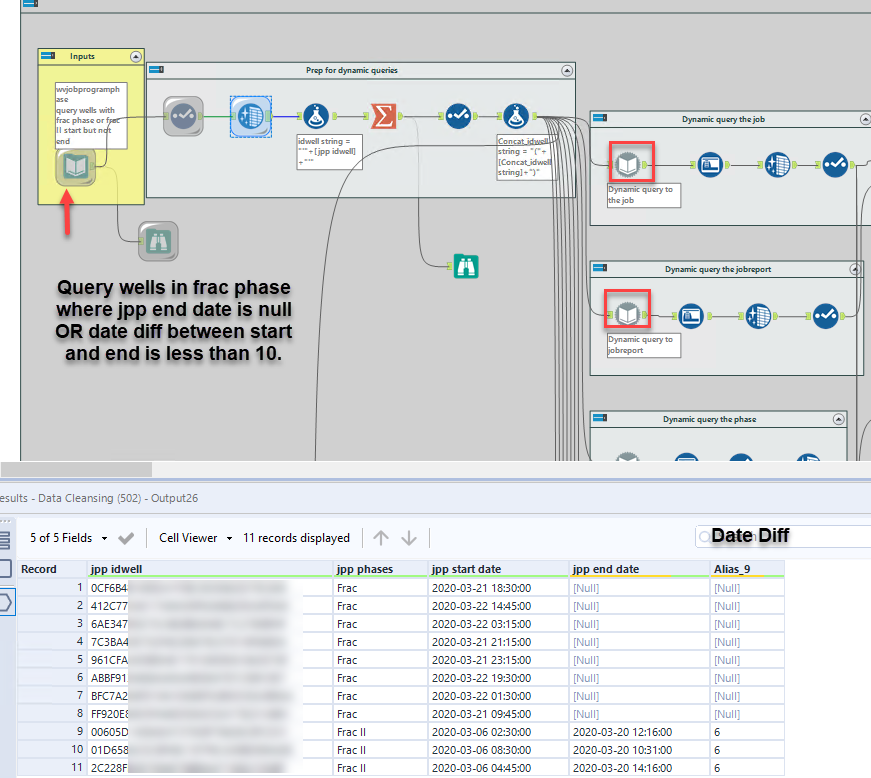Select Data Cleansing tool in 'Dynamic query the job'

[x=777, y=164]
